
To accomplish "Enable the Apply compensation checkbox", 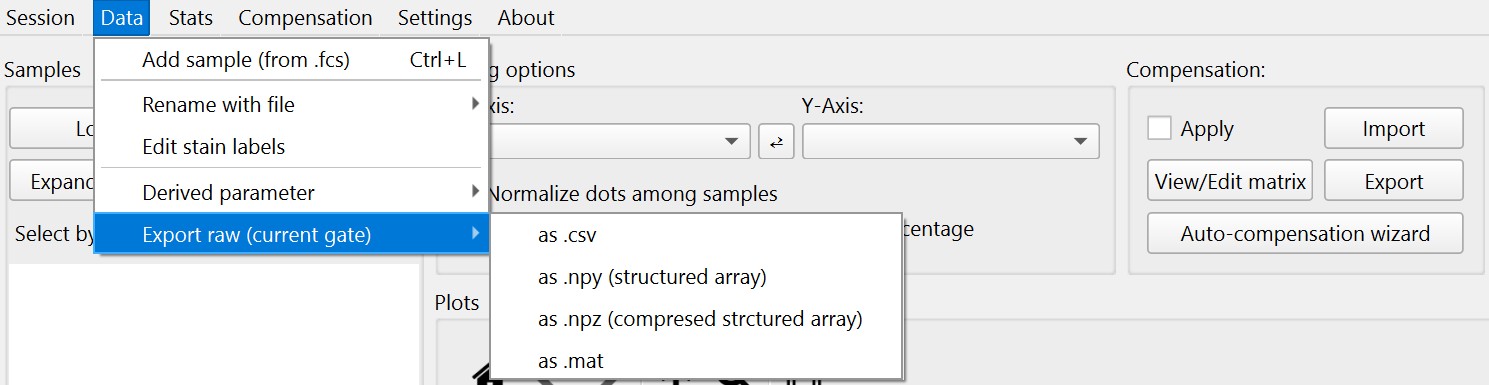I will click(x=1160, y=129).
